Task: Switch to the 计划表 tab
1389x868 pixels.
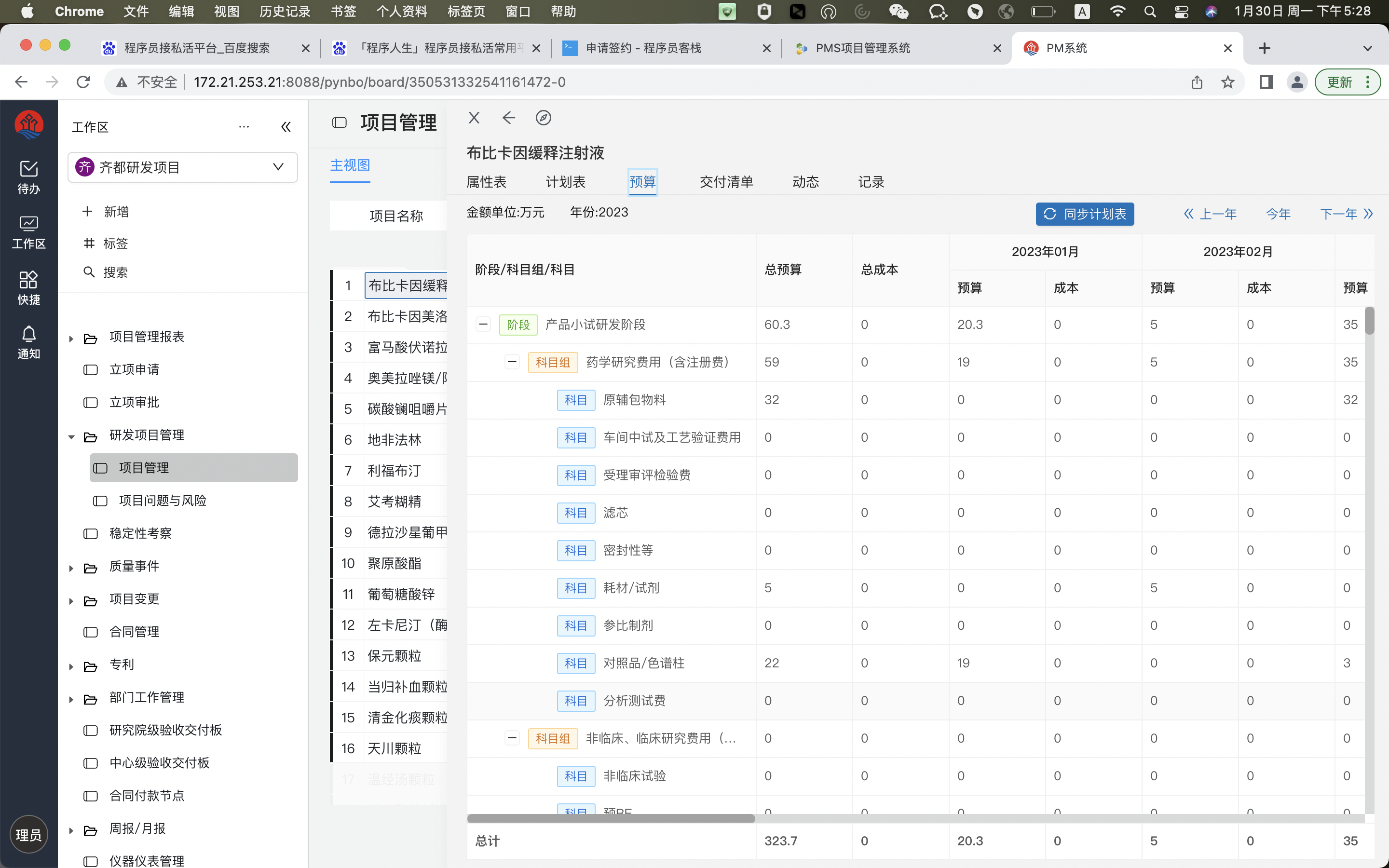Action: [x=565, y=182]
